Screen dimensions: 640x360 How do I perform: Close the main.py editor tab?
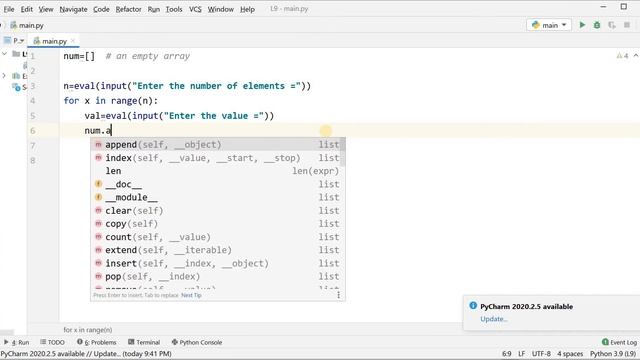[x=73, y=40]
